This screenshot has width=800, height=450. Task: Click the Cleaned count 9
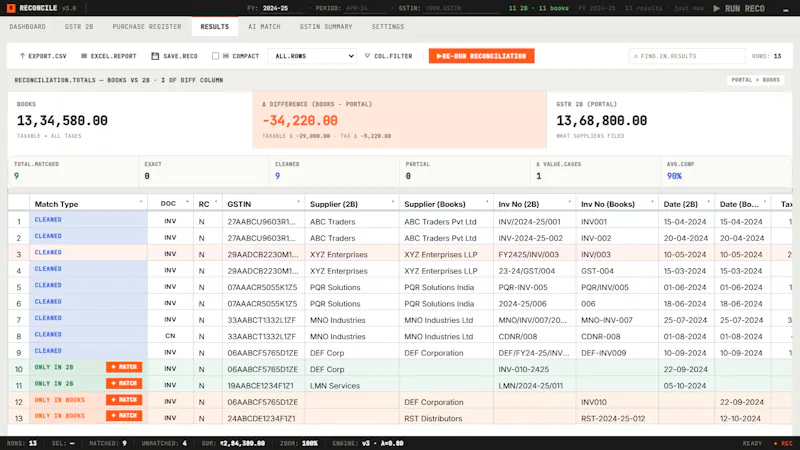coord(278,176)
